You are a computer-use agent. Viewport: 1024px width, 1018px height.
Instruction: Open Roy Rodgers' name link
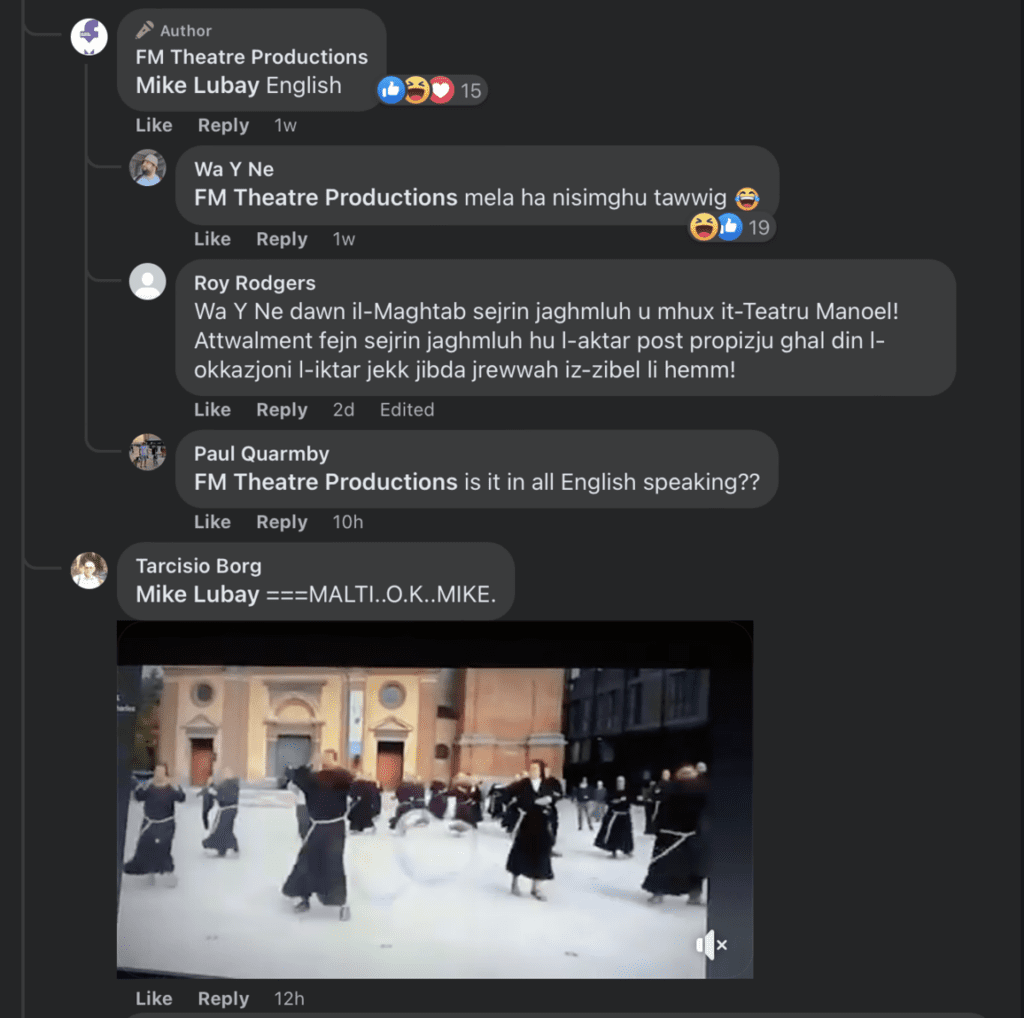coord(254,283)
